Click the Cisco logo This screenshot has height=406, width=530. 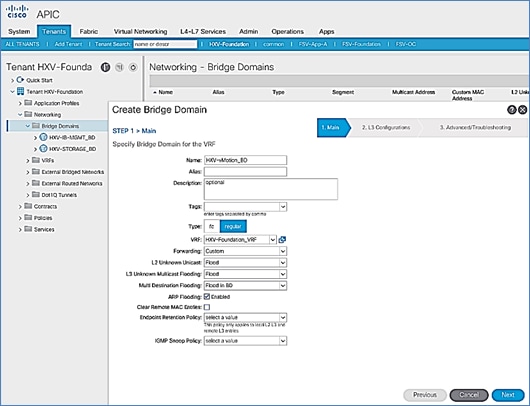coord(17,11)
